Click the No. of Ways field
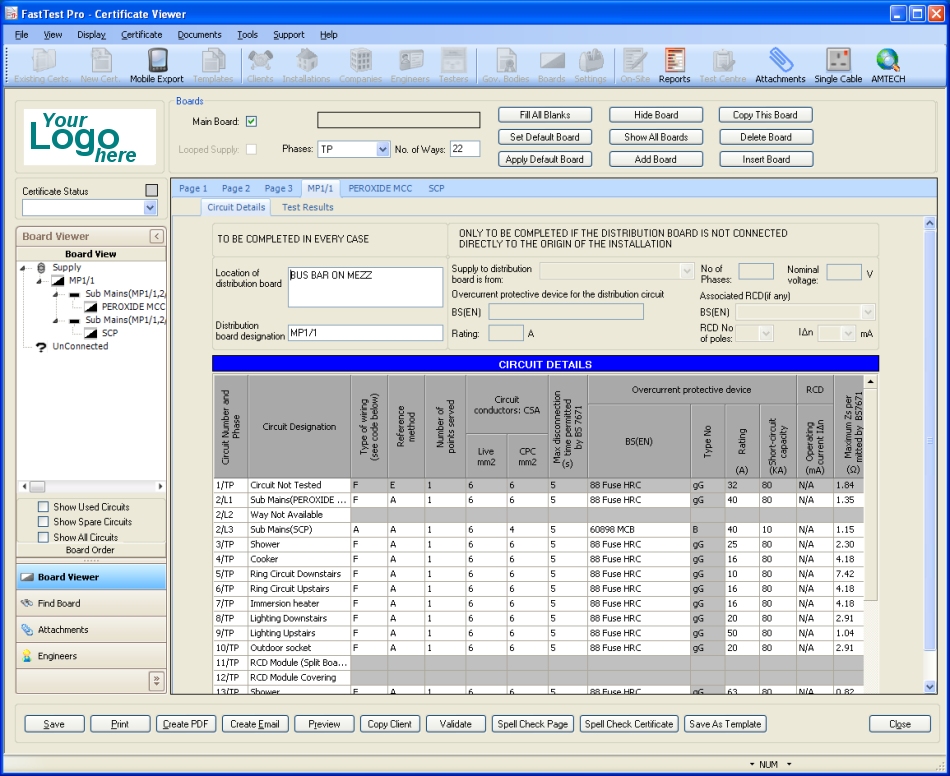The width and height of the screenshot is (950, 776). (x=465, y=149)
